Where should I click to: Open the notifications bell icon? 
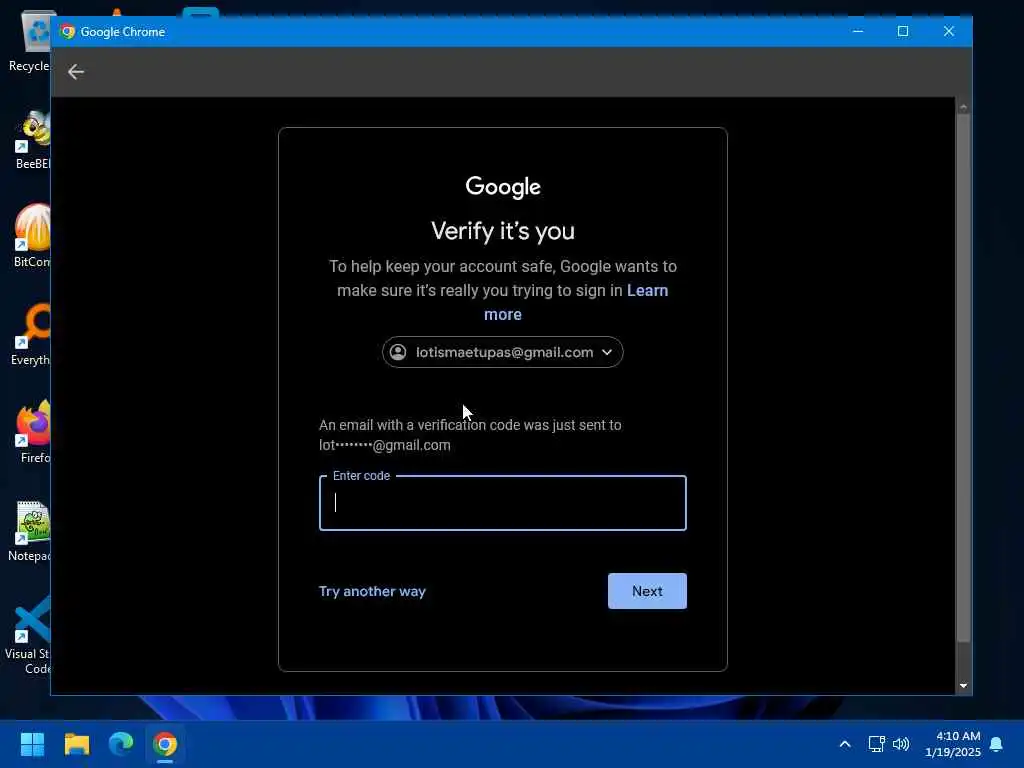[996, 744]
